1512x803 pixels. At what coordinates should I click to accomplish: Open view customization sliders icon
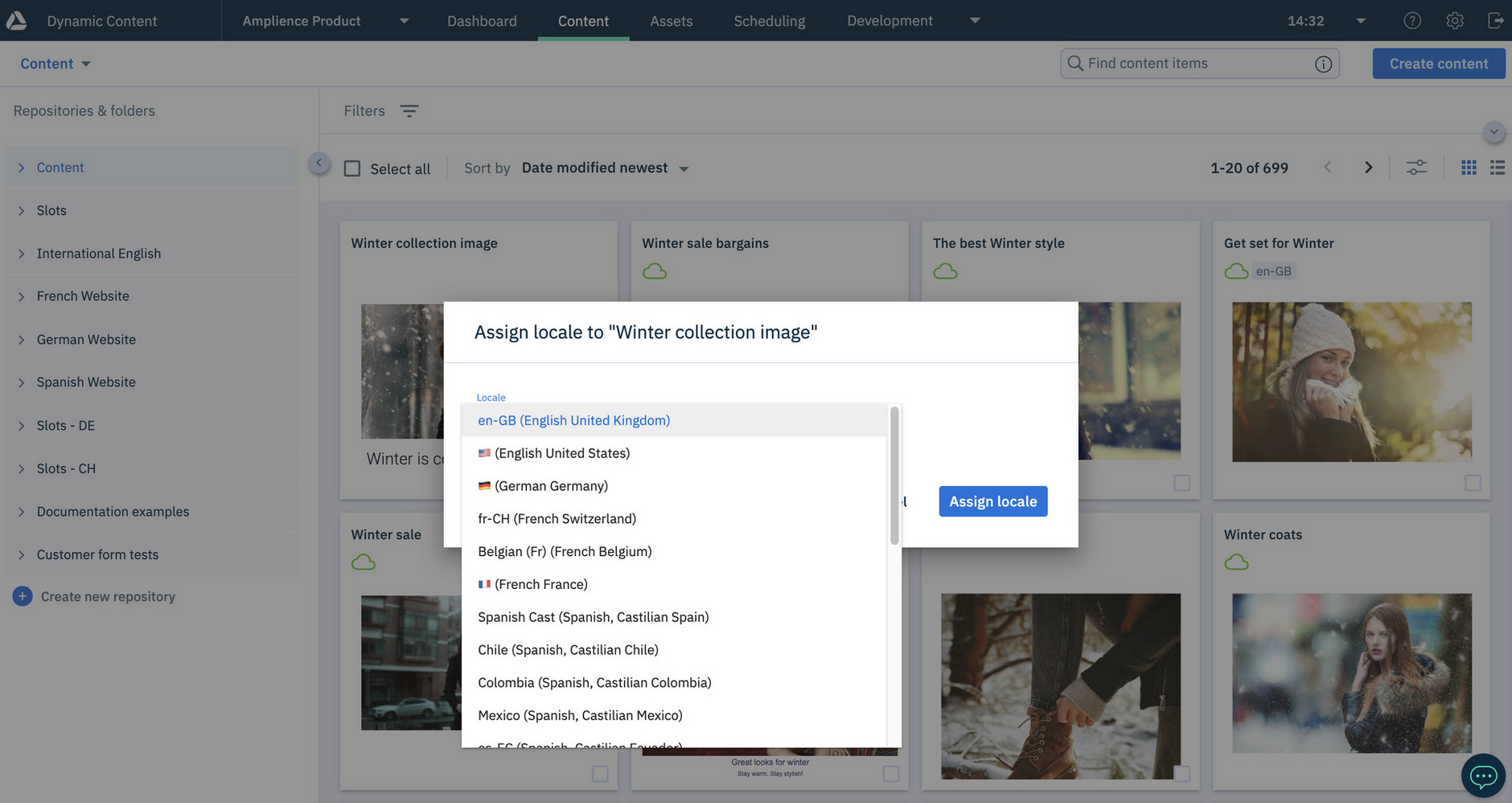point(1416,167)
